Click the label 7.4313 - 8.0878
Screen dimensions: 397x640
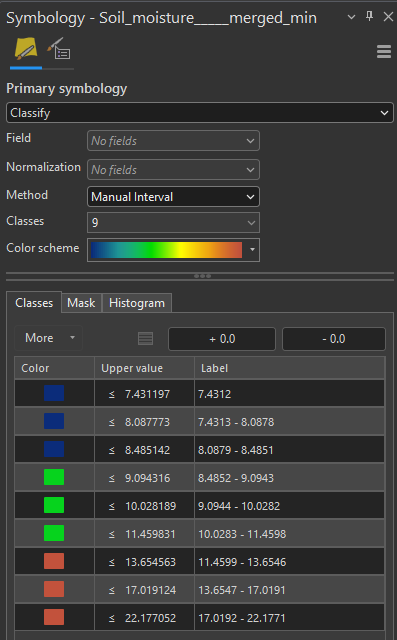point(236,422)
